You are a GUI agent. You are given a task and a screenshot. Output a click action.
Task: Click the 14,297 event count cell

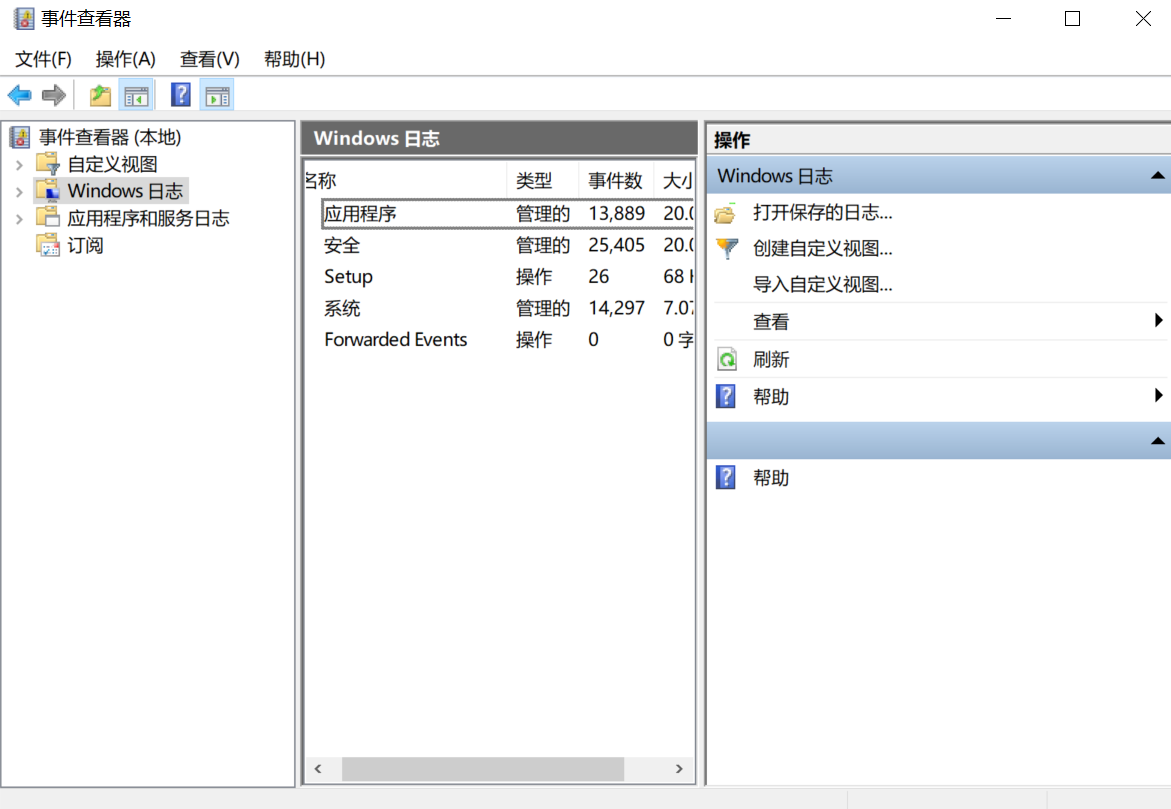tap(616, 308)
